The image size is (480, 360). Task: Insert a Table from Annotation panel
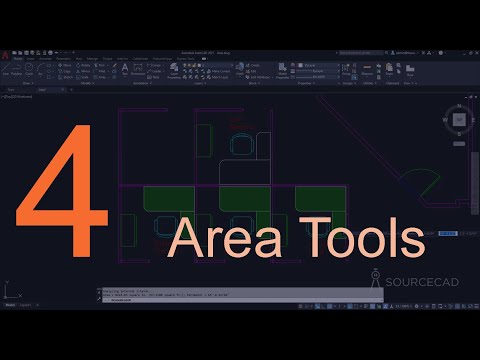(x=154, y=77)
